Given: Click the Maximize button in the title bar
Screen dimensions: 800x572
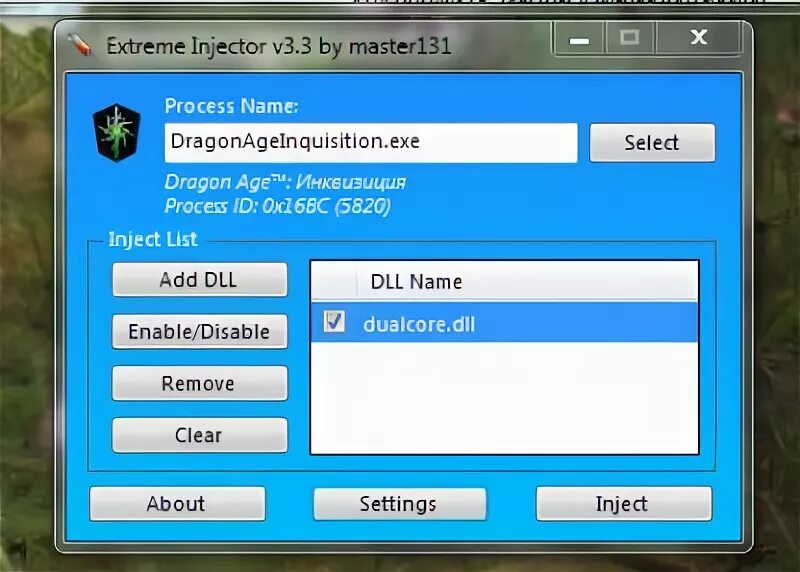Looking at the screenshot, I should click(630, 37).
